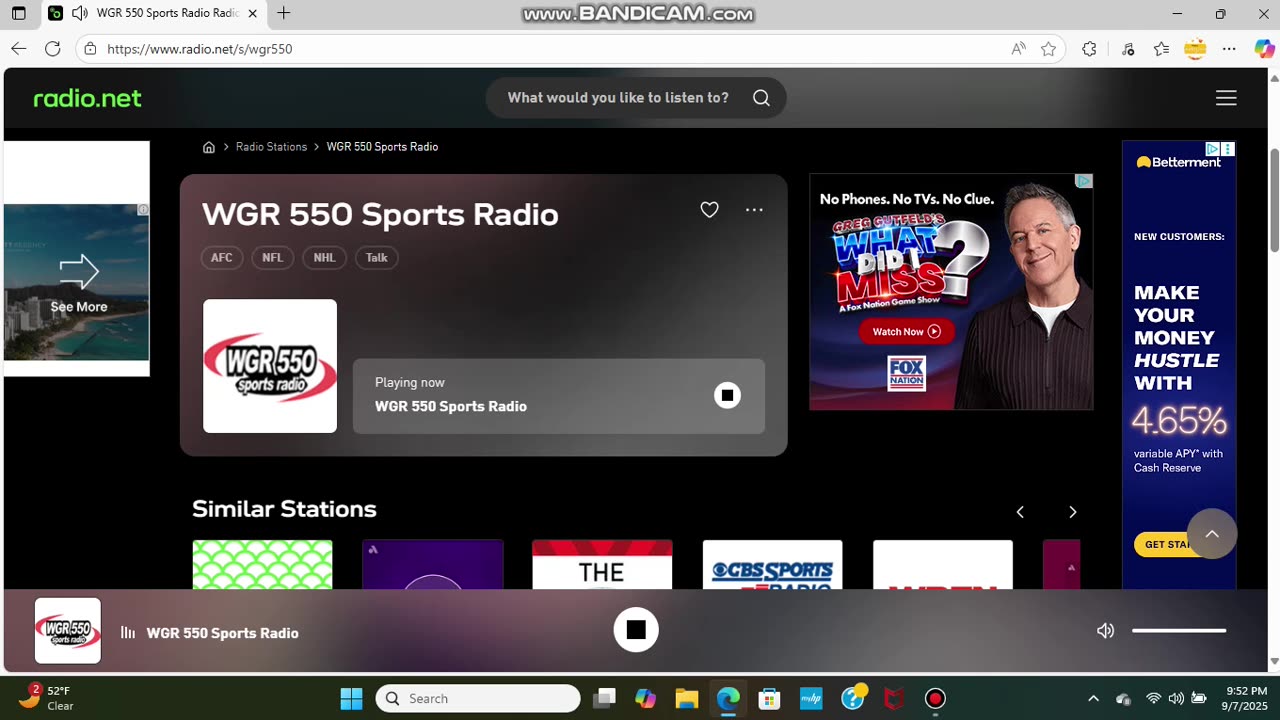Open the Favorites list icon in the toolbar
This screenshot has height=720, width=1280.
click(x=1161, y=48)
